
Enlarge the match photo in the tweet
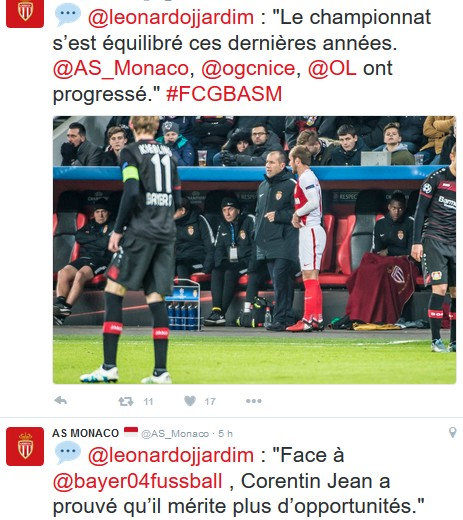click(x=254, y=250)
